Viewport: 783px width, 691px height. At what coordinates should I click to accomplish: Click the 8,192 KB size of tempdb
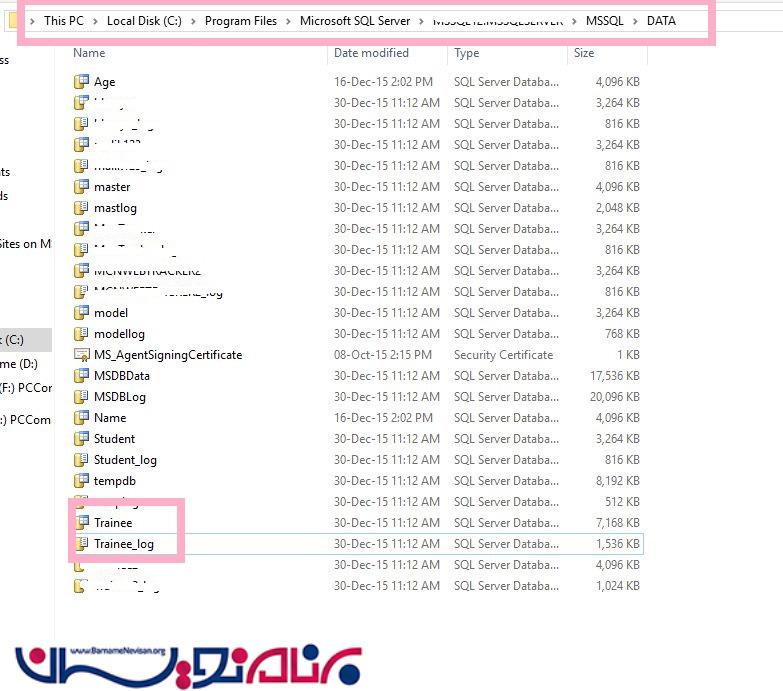point(618,480)
